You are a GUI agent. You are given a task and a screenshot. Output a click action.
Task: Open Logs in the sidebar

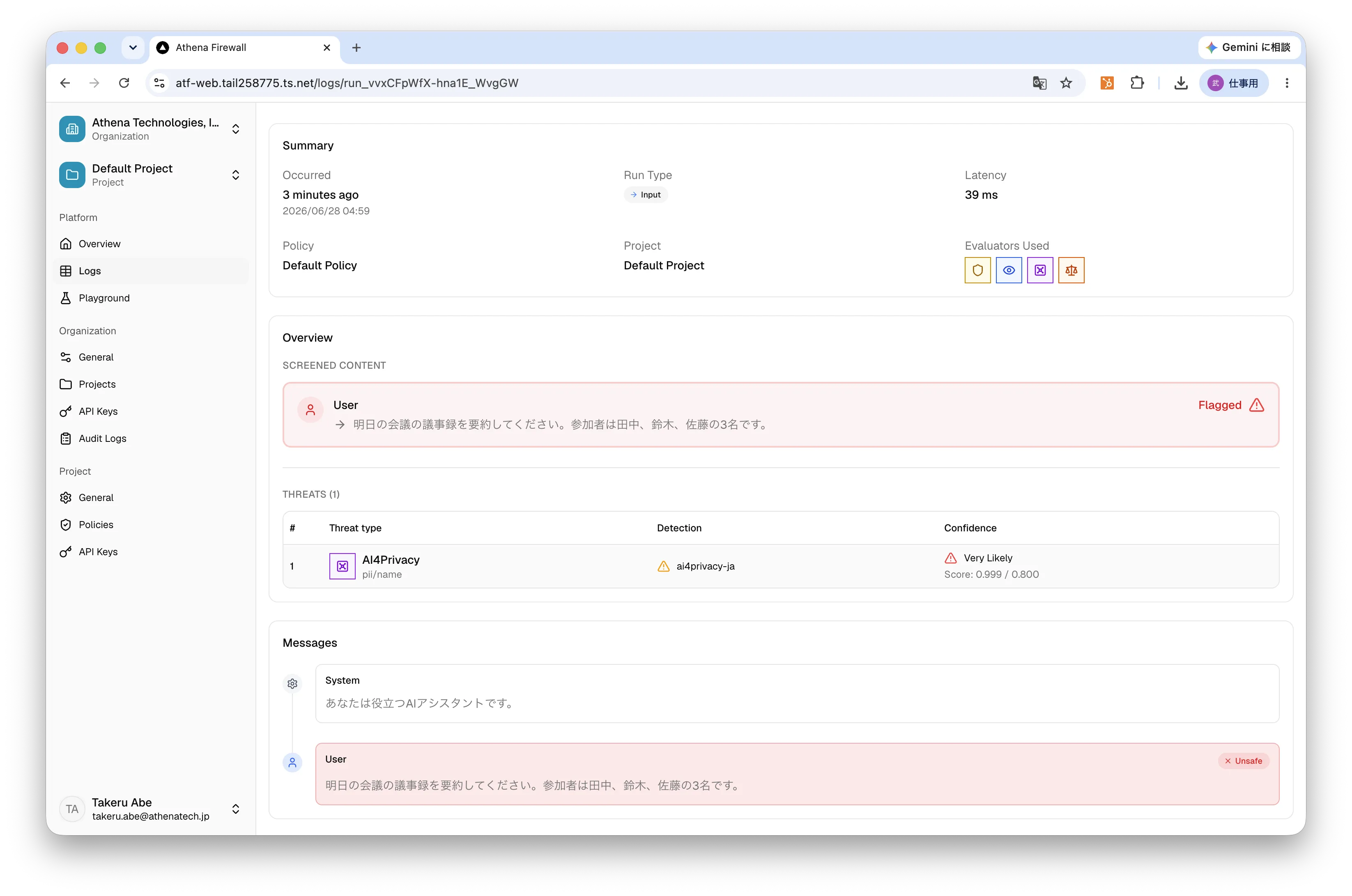pyautogui.click(x=151, y=271)
